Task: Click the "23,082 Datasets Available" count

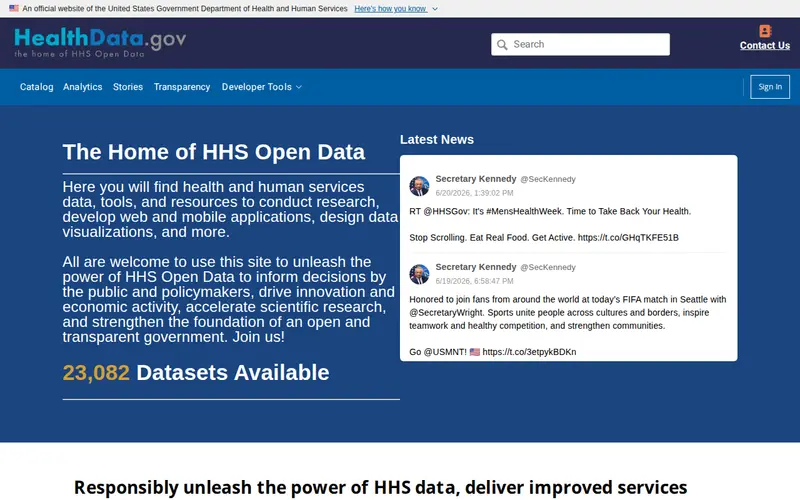Action: click(x=196, y=372)
